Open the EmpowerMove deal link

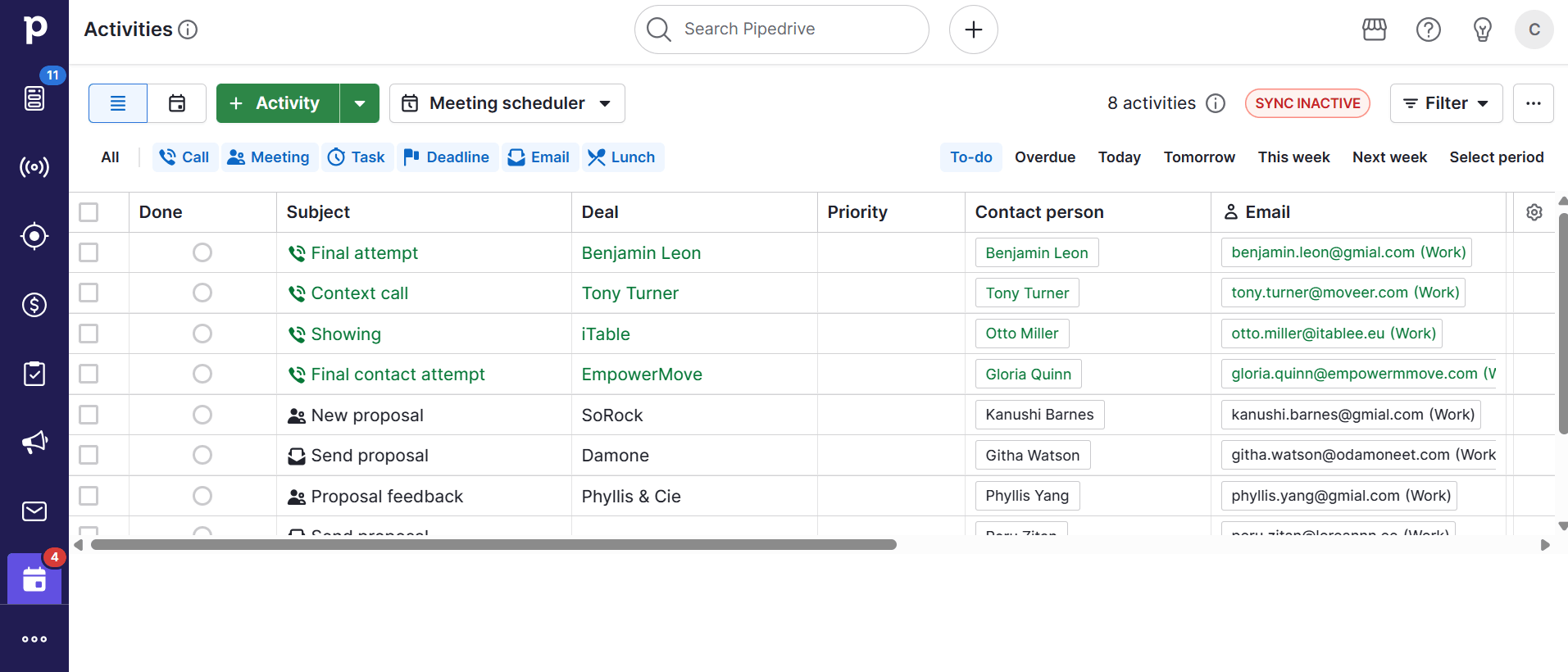(642, 375)
